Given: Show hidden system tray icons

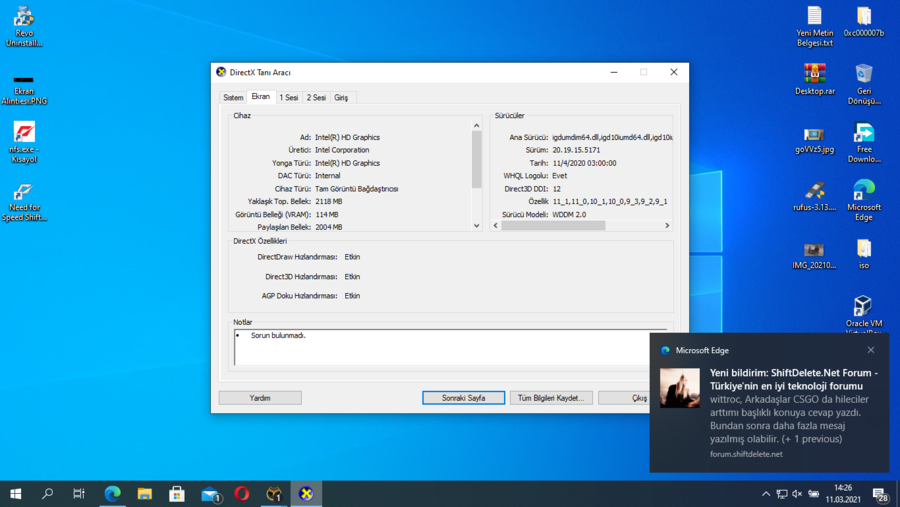Looking at the screenshot, I should coord(766,494).
